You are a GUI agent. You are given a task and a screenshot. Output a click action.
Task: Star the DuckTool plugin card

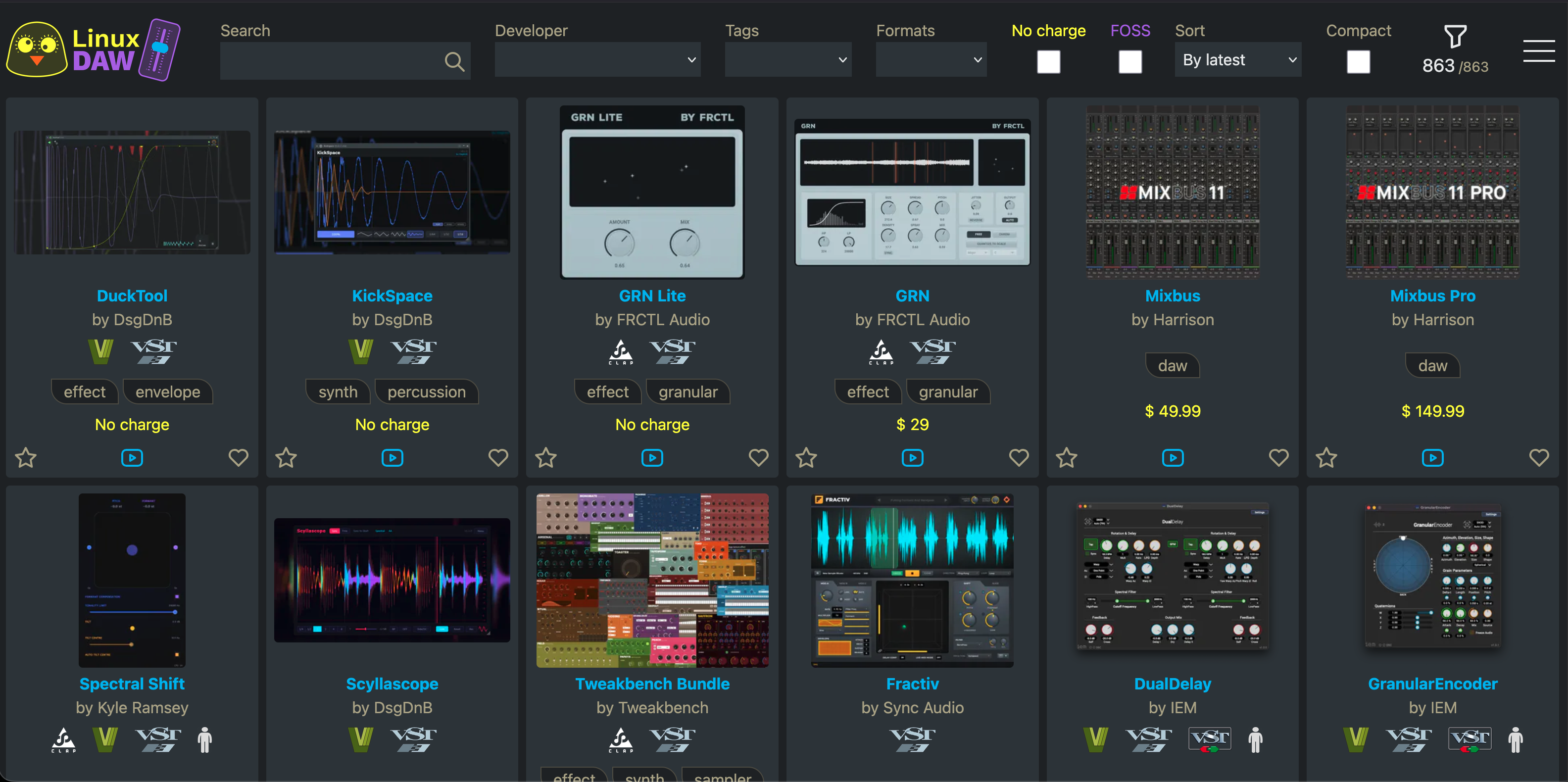(26, 458)
